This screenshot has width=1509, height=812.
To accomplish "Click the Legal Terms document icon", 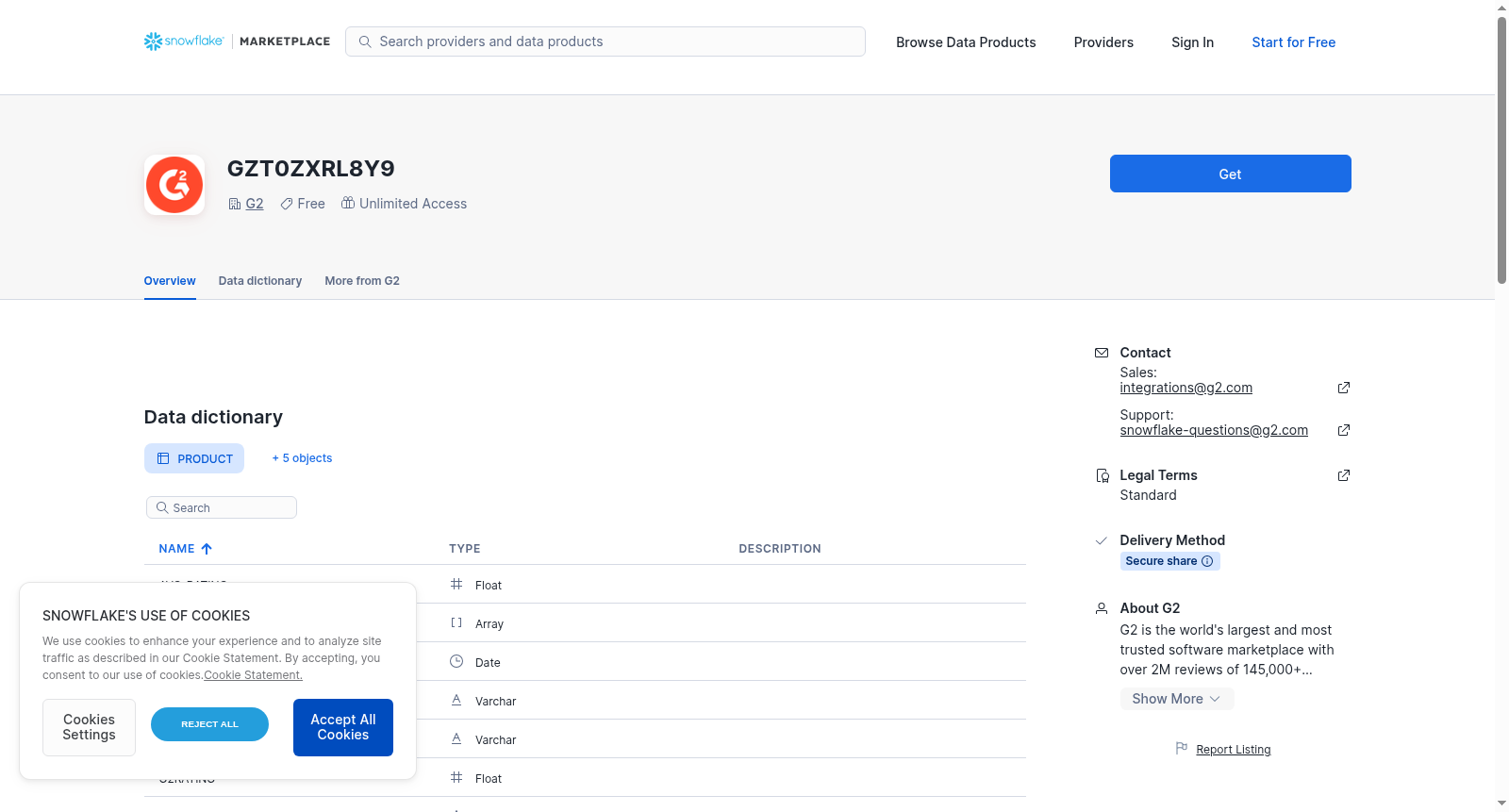I will click(1102, 475).
